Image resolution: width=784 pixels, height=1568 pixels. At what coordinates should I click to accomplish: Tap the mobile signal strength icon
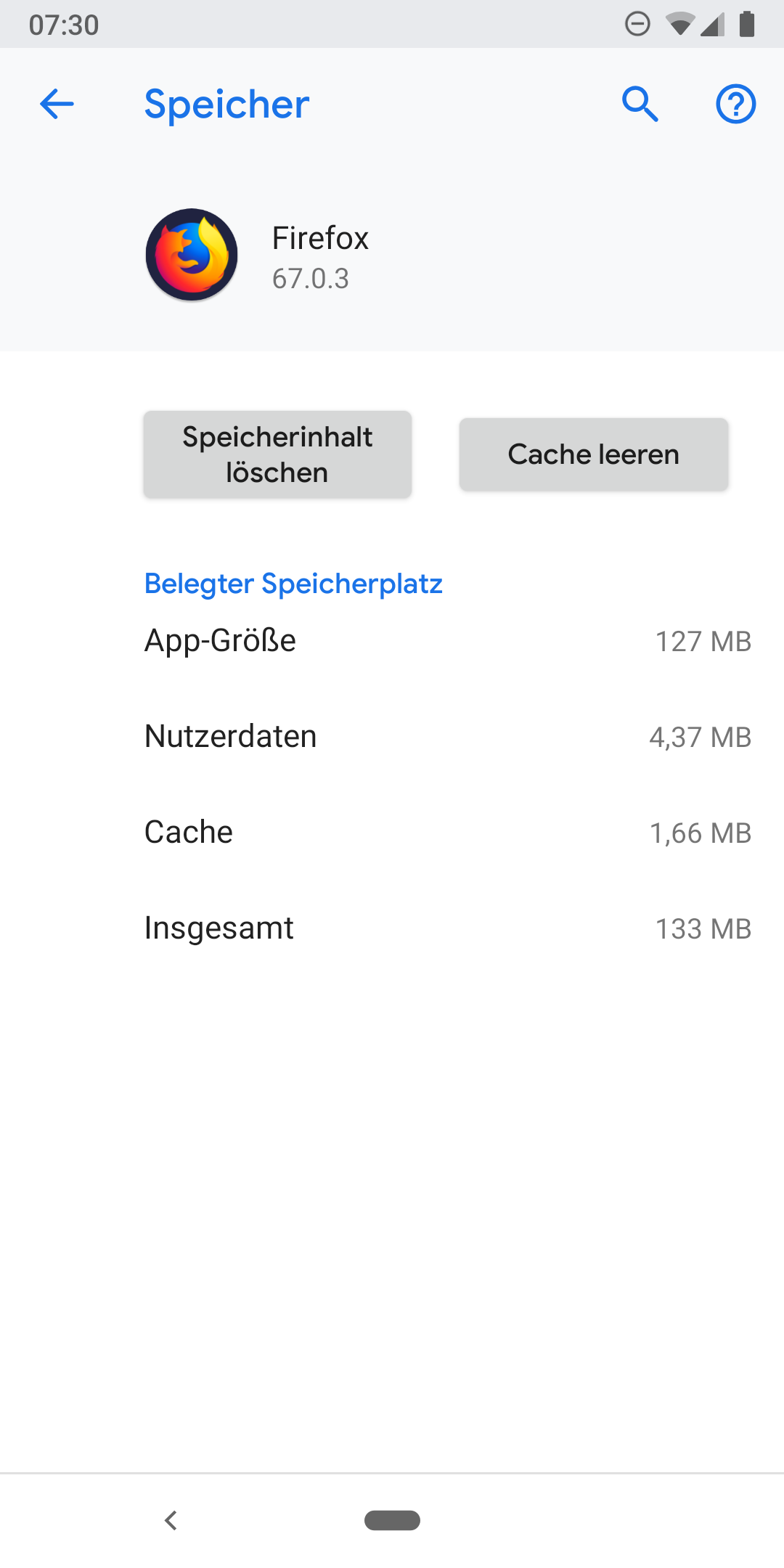[713, 25]
